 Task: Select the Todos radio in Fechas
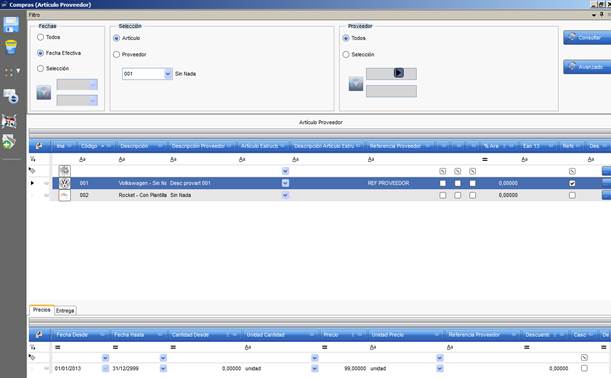tap(40, 37)
